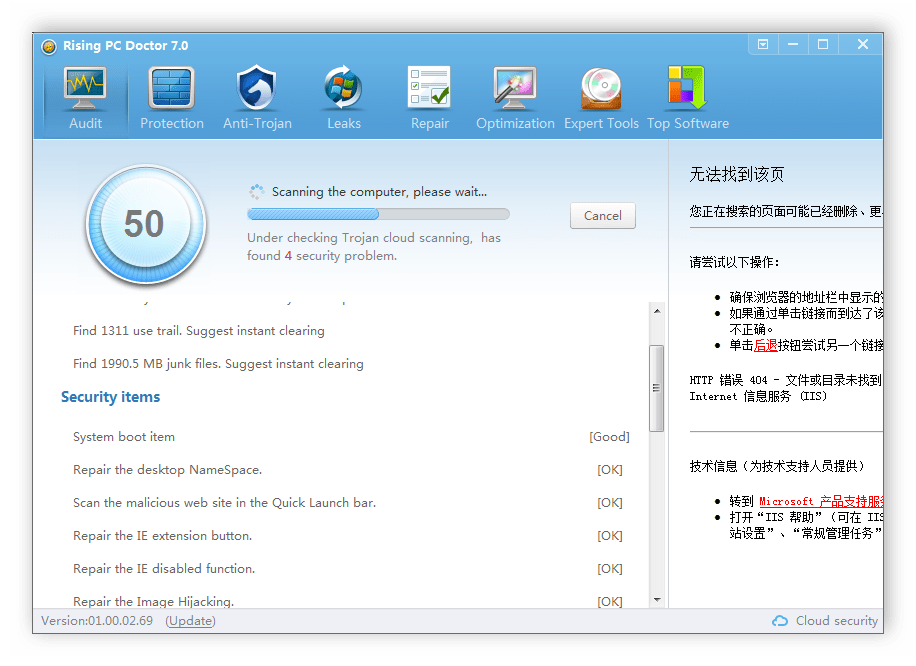
Task: Open the Repair checklist section
Action: click(429, 98)
